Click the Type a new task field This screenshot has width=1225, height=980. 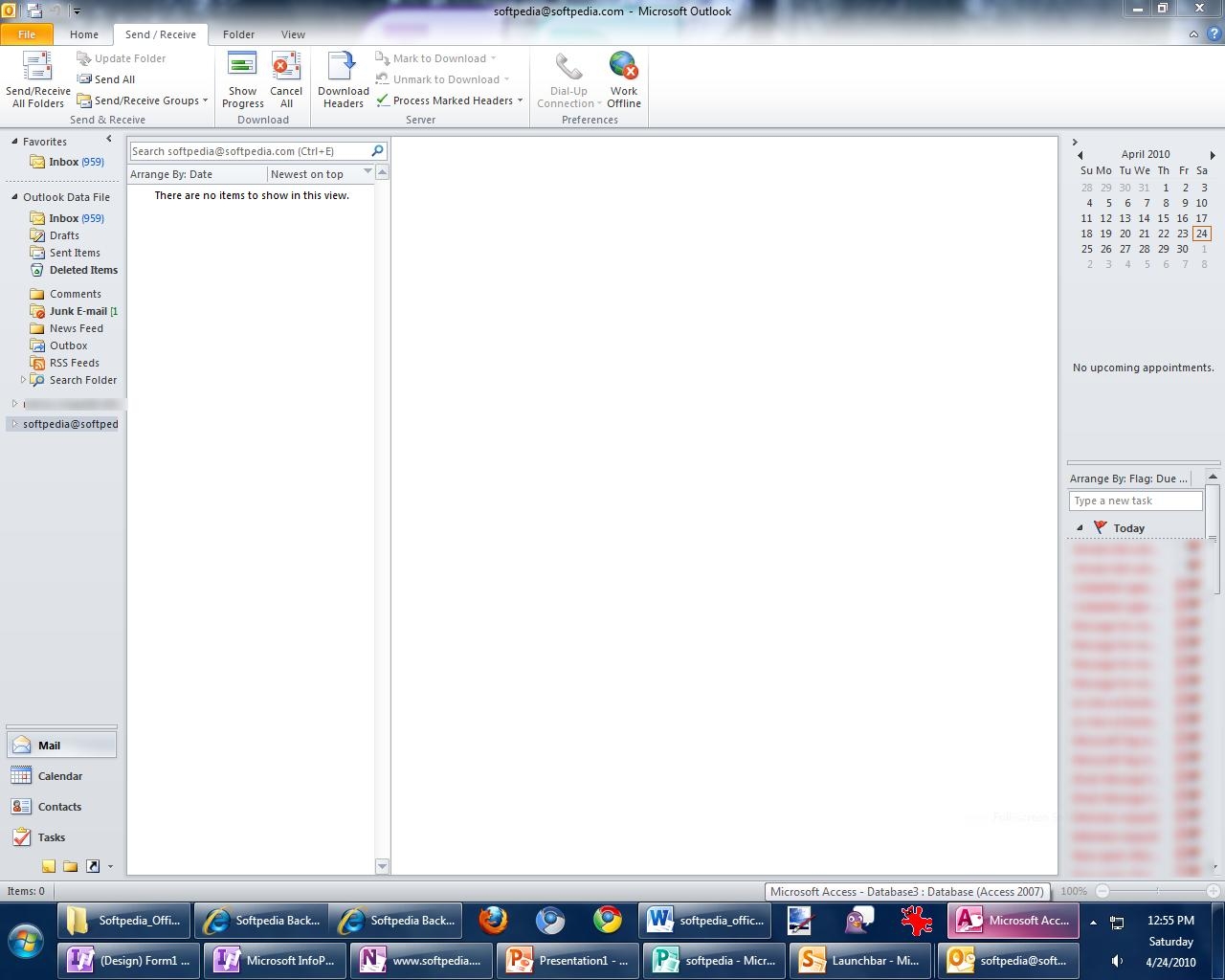point(1135,501)
